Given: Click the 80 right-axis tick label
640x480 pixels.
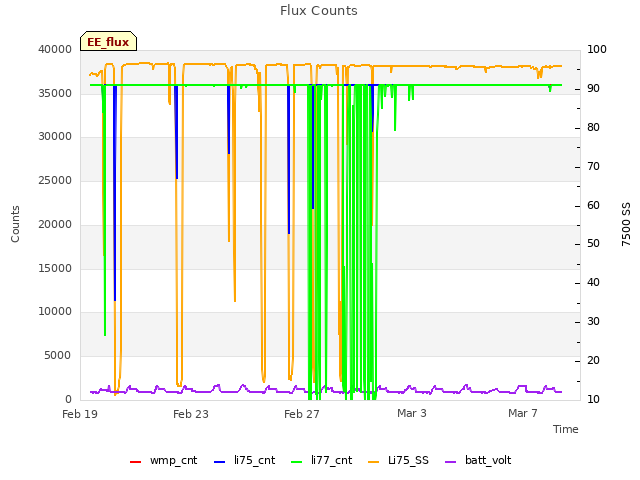Looking at the screenshot, I should pos(593,127).
